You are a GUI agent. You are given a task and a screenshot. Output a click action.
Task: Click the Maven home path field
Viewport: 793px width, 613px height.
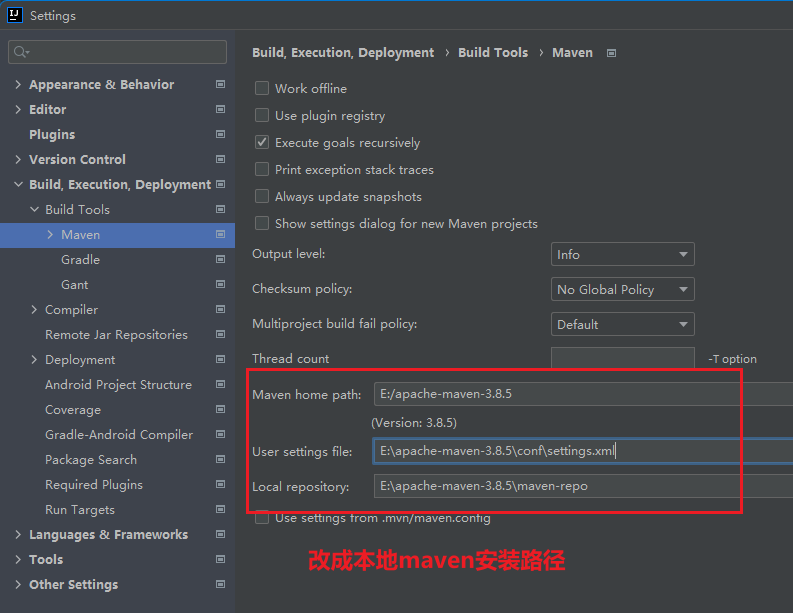pos(582,394)
